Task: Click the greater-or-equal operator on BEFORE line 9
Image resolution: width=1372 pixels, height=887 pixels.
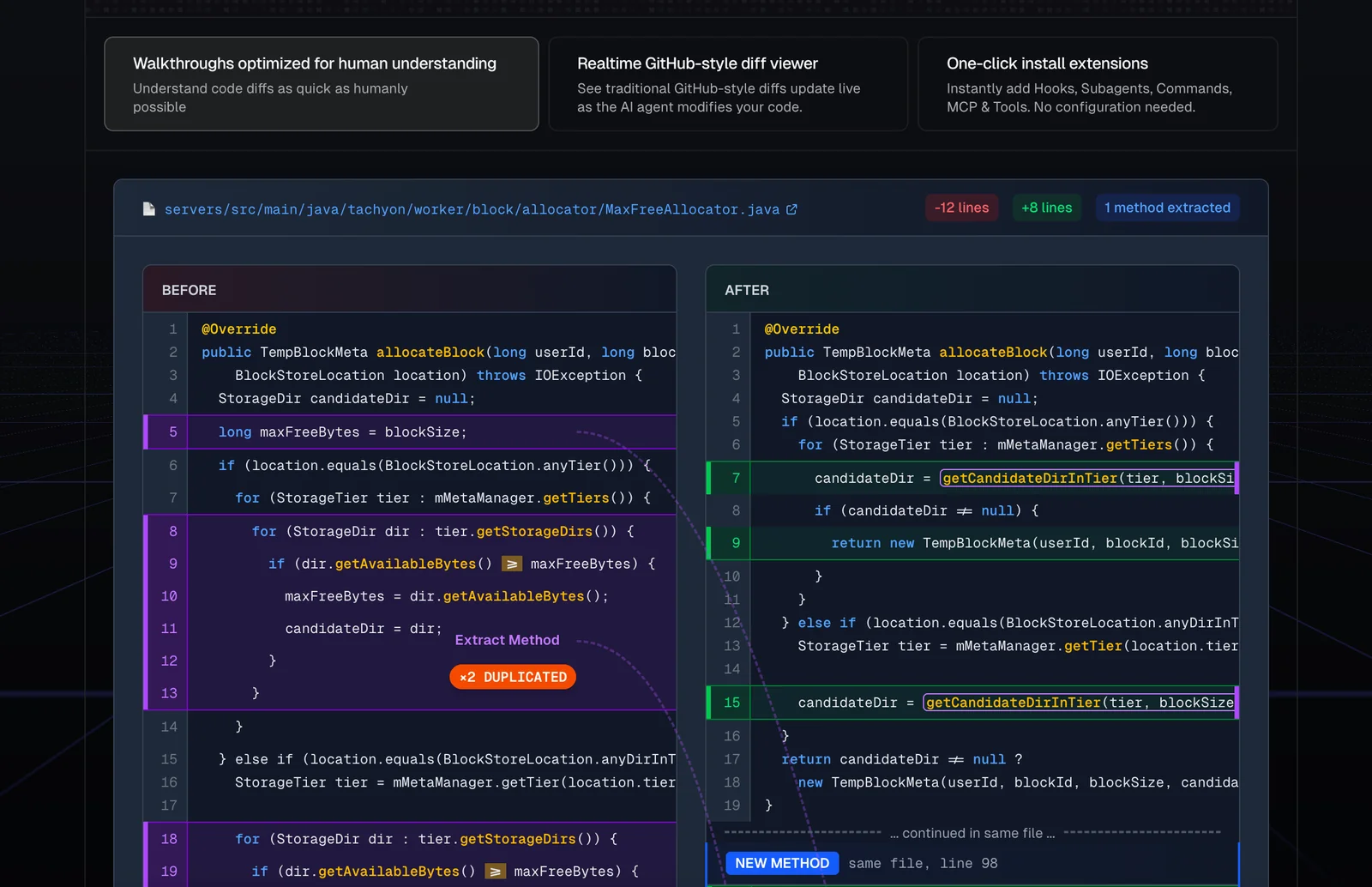Action: point(512,564)
